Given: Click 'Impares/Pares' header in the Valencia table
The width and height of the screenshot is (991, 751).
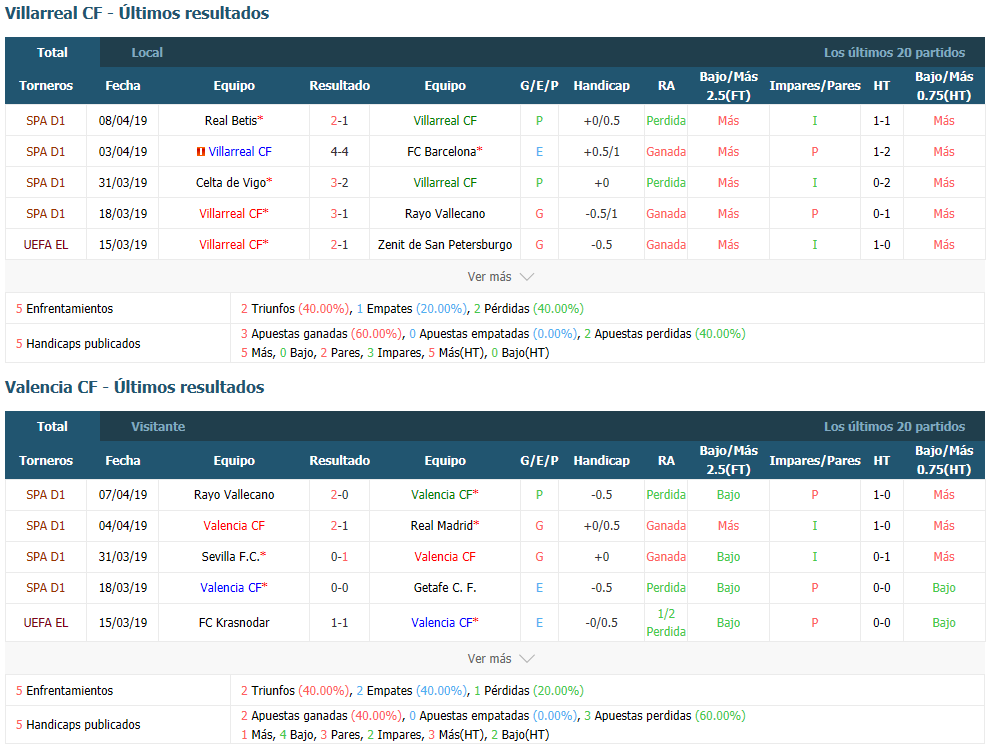Looking at the screenshot, I should pos(815,460).
